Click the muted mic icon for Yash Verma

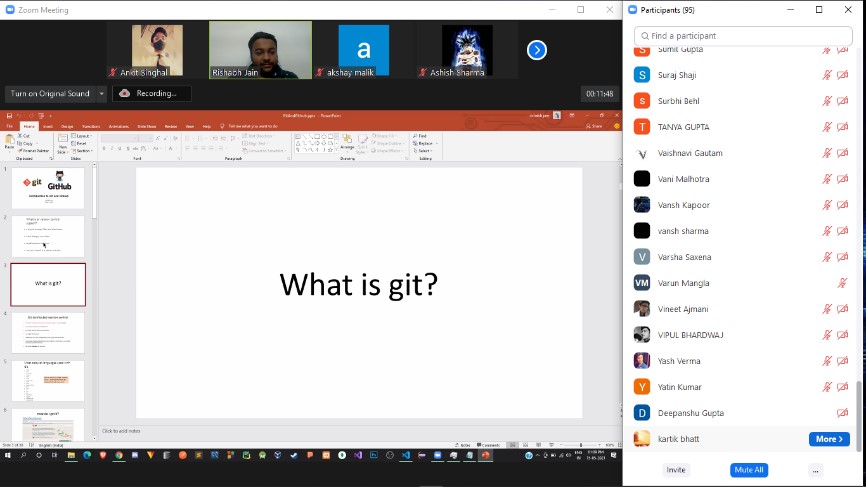click(827, 361)
